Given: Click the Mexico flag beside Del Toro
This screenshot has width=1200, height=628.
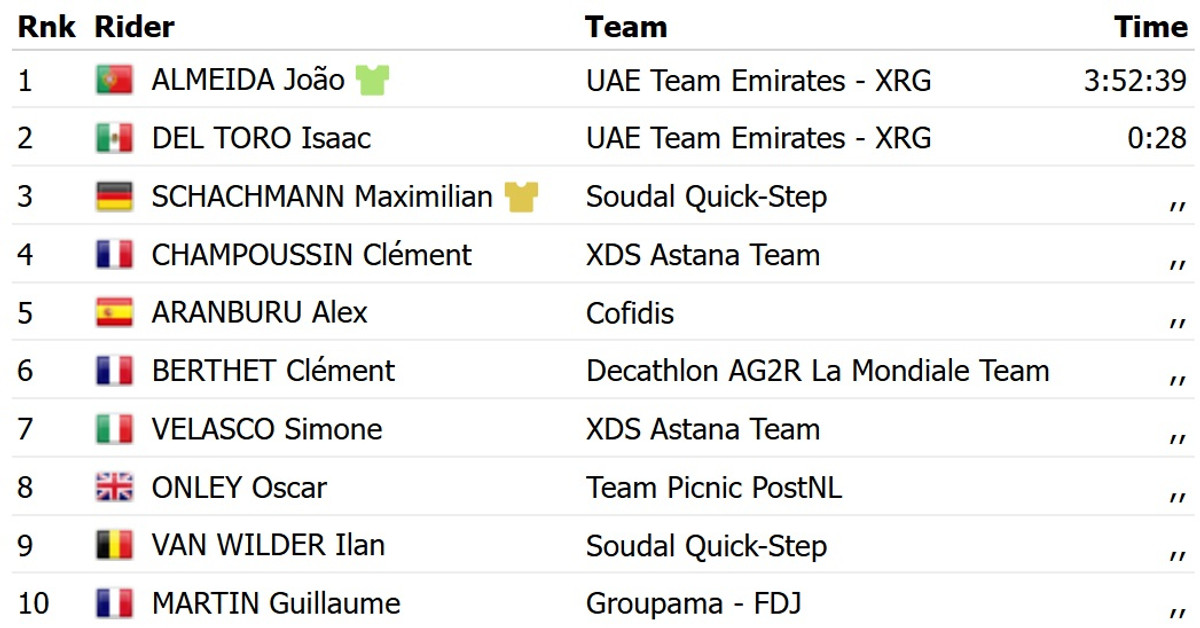Looking at the screenshot, I should click(114, 138).
